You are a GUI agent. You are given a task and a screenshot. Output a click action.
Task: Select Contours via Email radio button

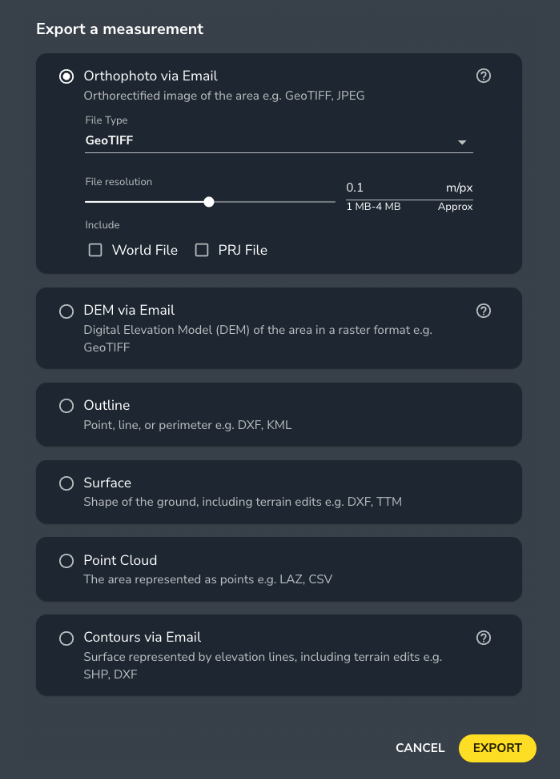66,638
